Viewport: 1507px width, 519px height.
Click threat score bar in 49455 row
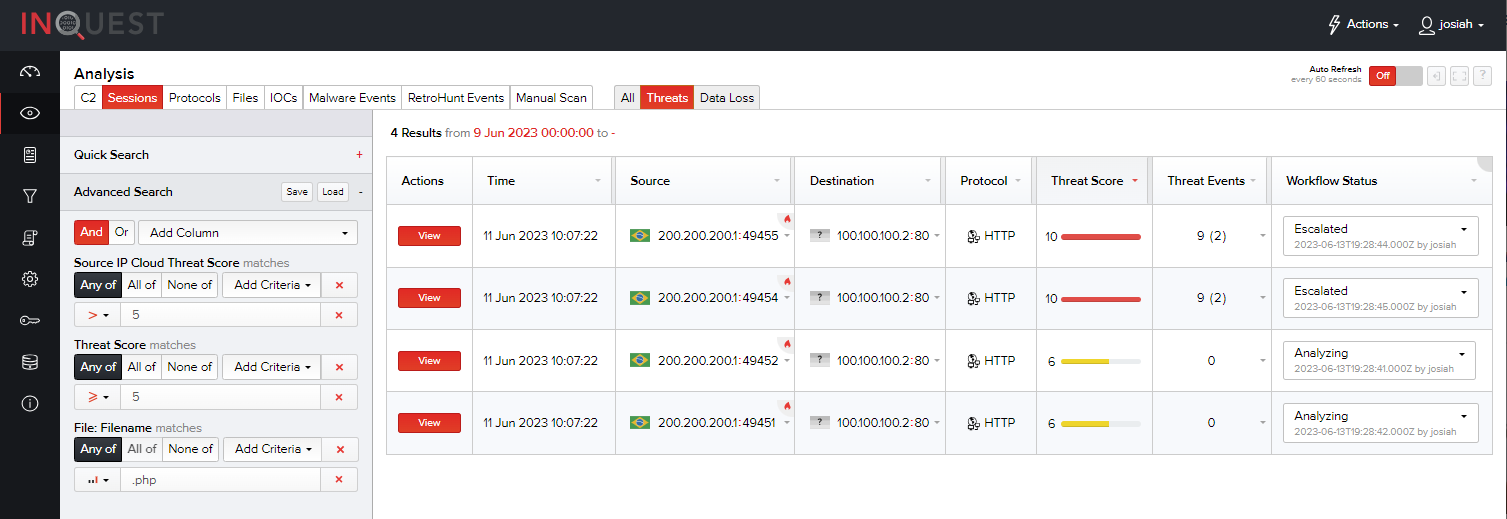1101,237
